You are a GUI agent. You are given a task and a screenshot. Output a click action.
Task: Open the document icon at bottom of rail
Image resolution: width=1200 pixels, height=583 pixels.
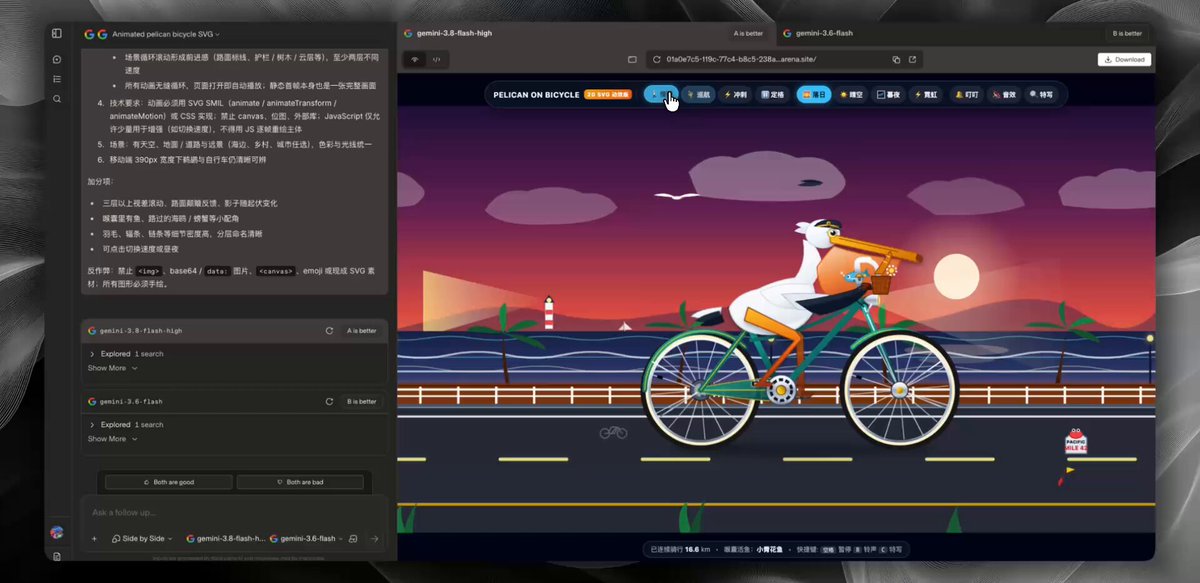point(57,556)
